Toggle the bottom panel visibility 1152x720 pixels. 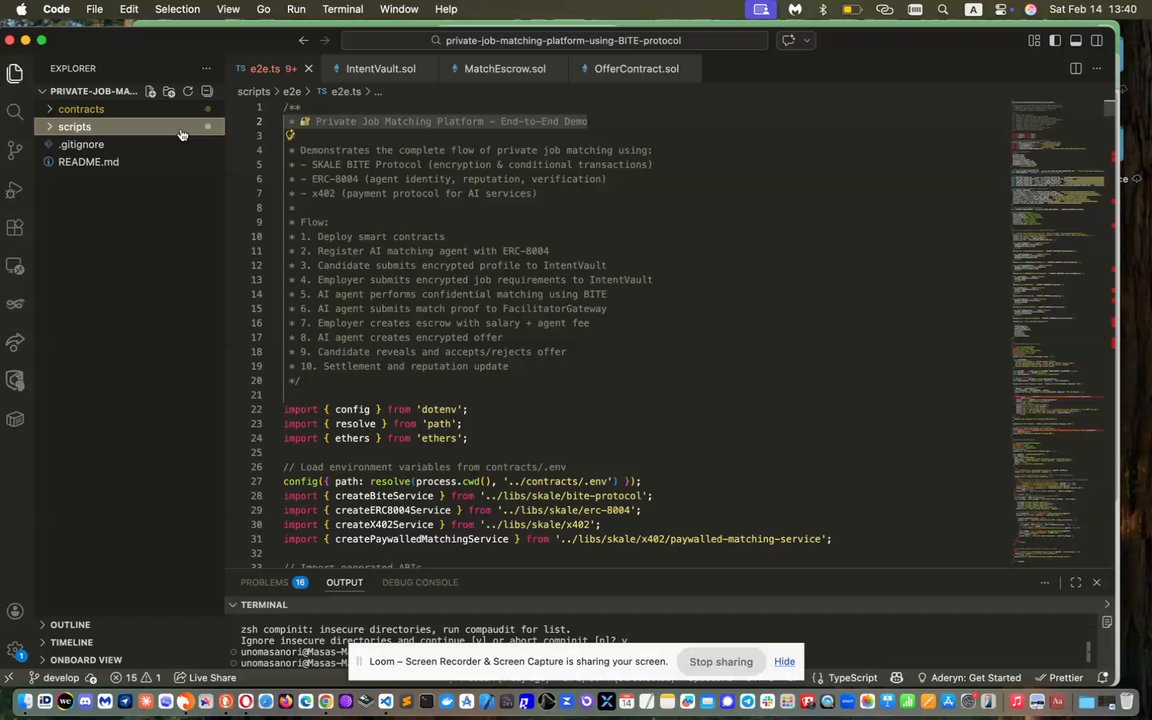click(1076, 40)
